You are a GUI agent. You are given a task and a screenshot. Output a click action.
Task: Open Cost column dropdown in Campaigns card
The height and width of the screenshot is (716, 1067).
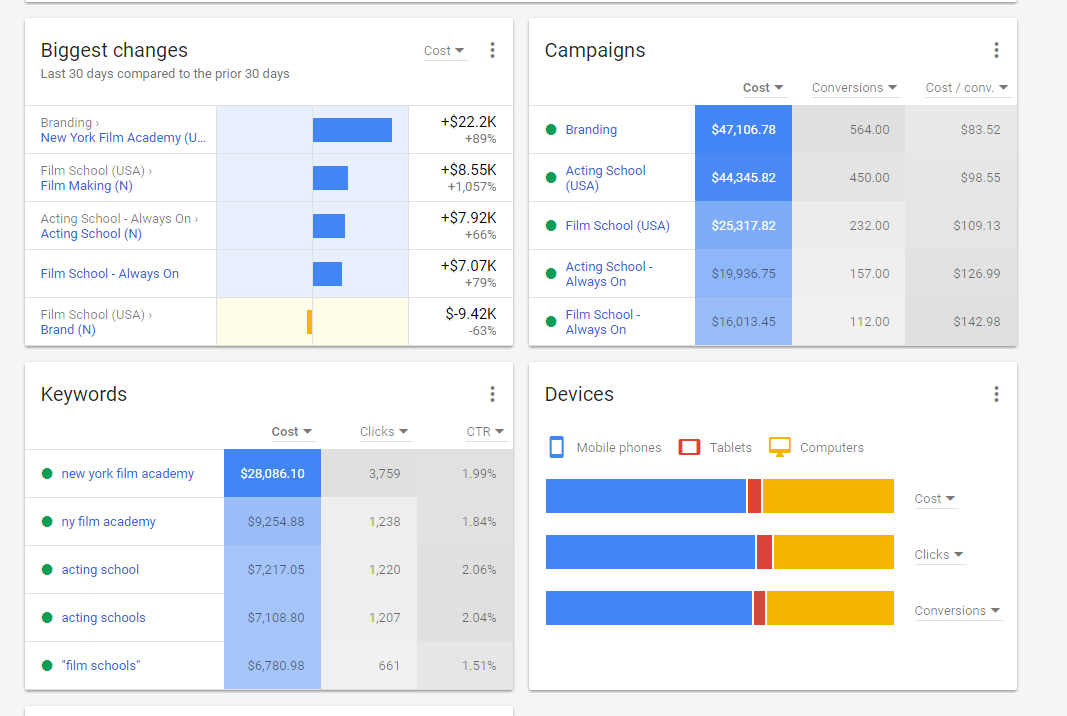point(763,88)
